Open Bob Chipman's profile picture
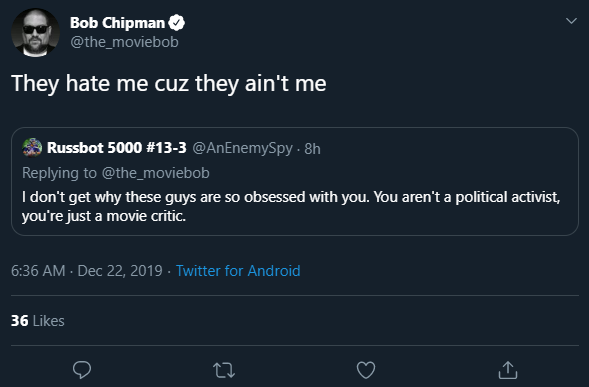The height and width of the screenshot is (387, 589). point(35,33)
